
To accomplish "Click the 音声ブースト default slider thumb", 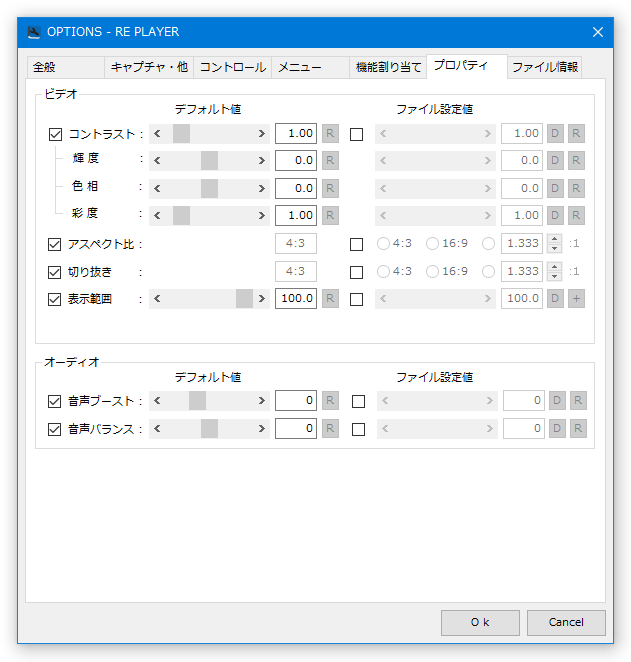I will [197, 400].
